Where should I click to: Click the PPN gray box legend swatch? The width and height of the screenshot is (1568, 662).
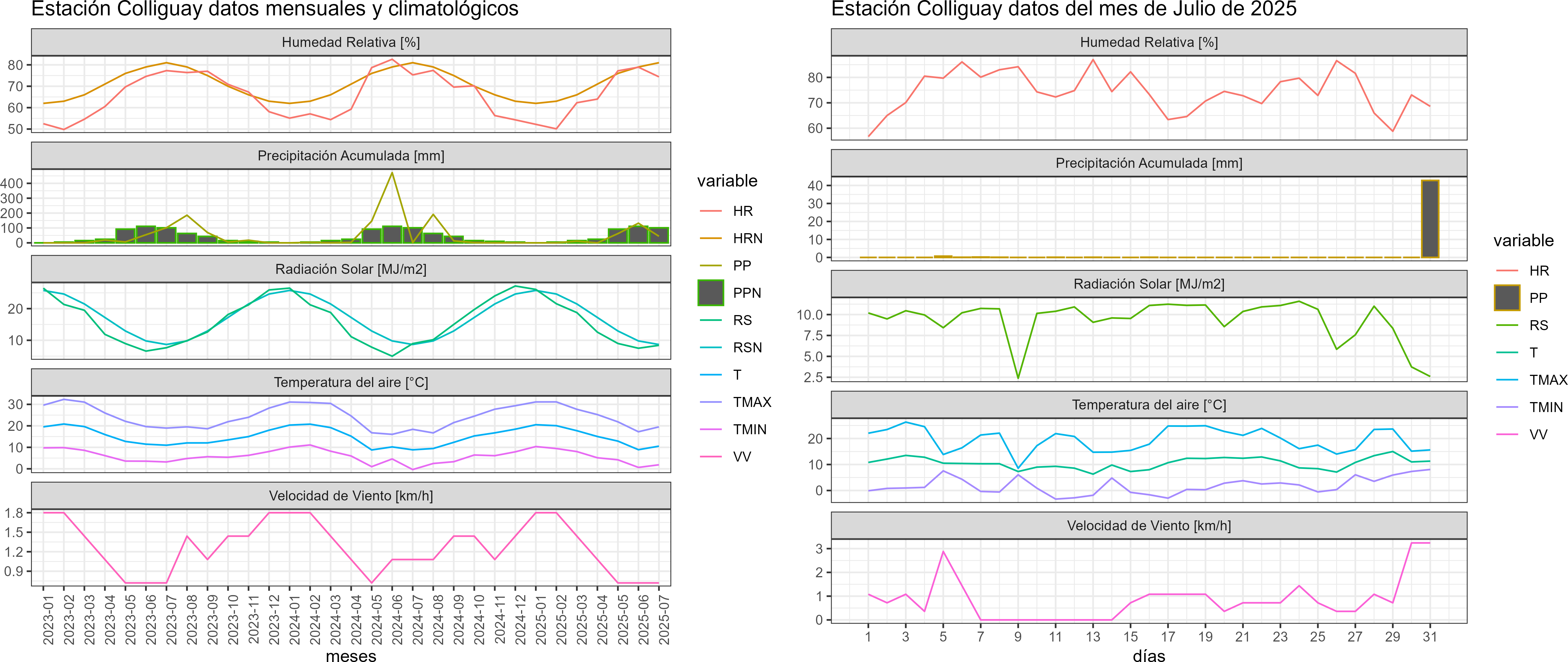710,293
